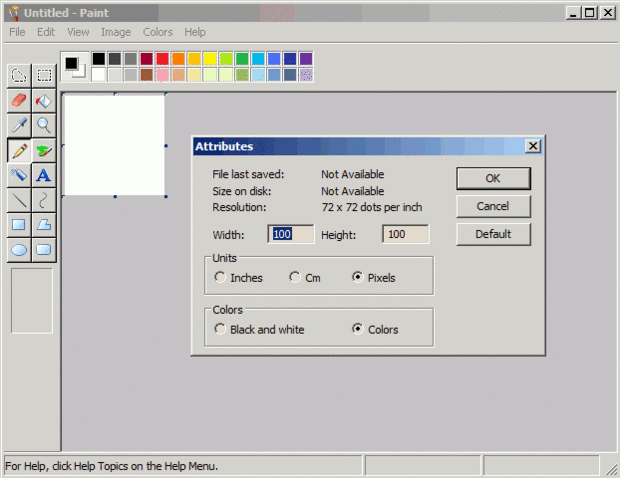Click the foreground/background color indicator
The image size is (620, 478).
coord(76,67)
